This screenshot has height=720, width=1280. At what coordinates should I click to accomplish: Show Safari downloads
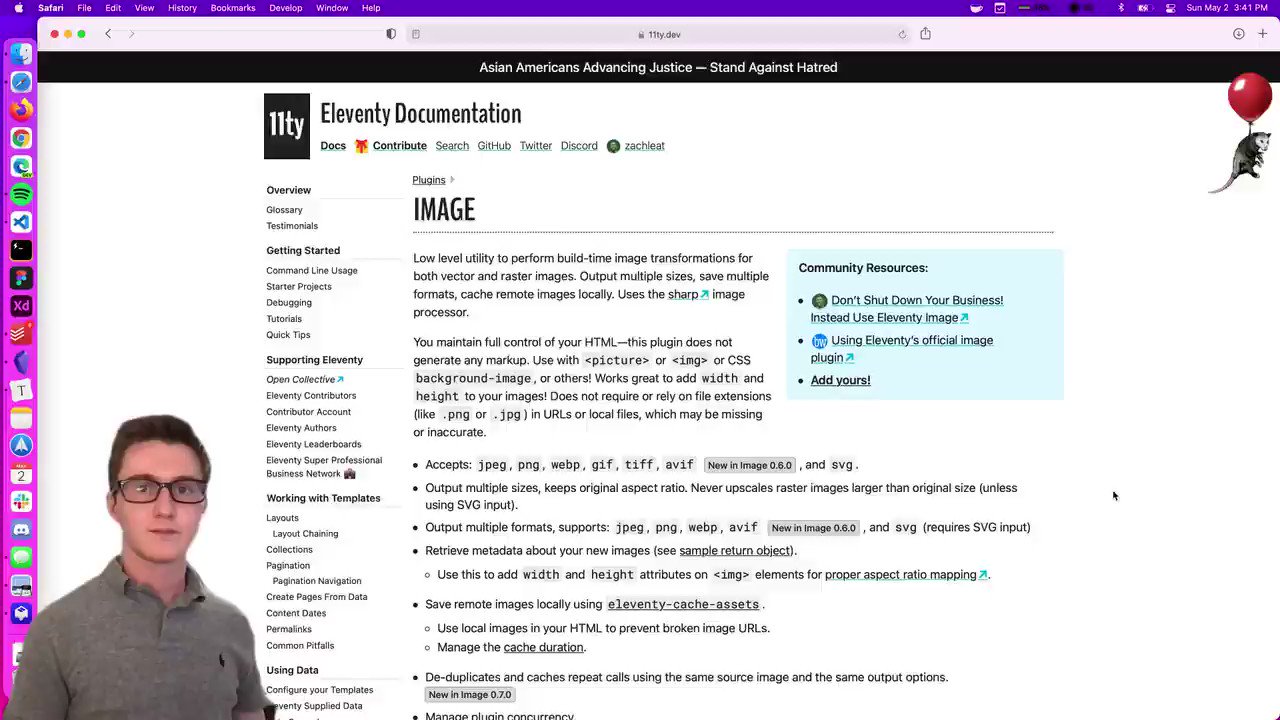coord(1238,34)
